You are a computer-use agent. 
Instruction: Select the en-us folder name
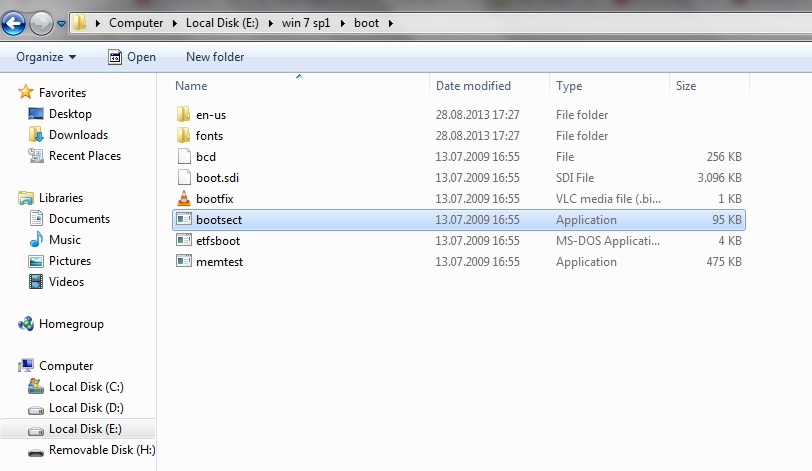point(211,115)
